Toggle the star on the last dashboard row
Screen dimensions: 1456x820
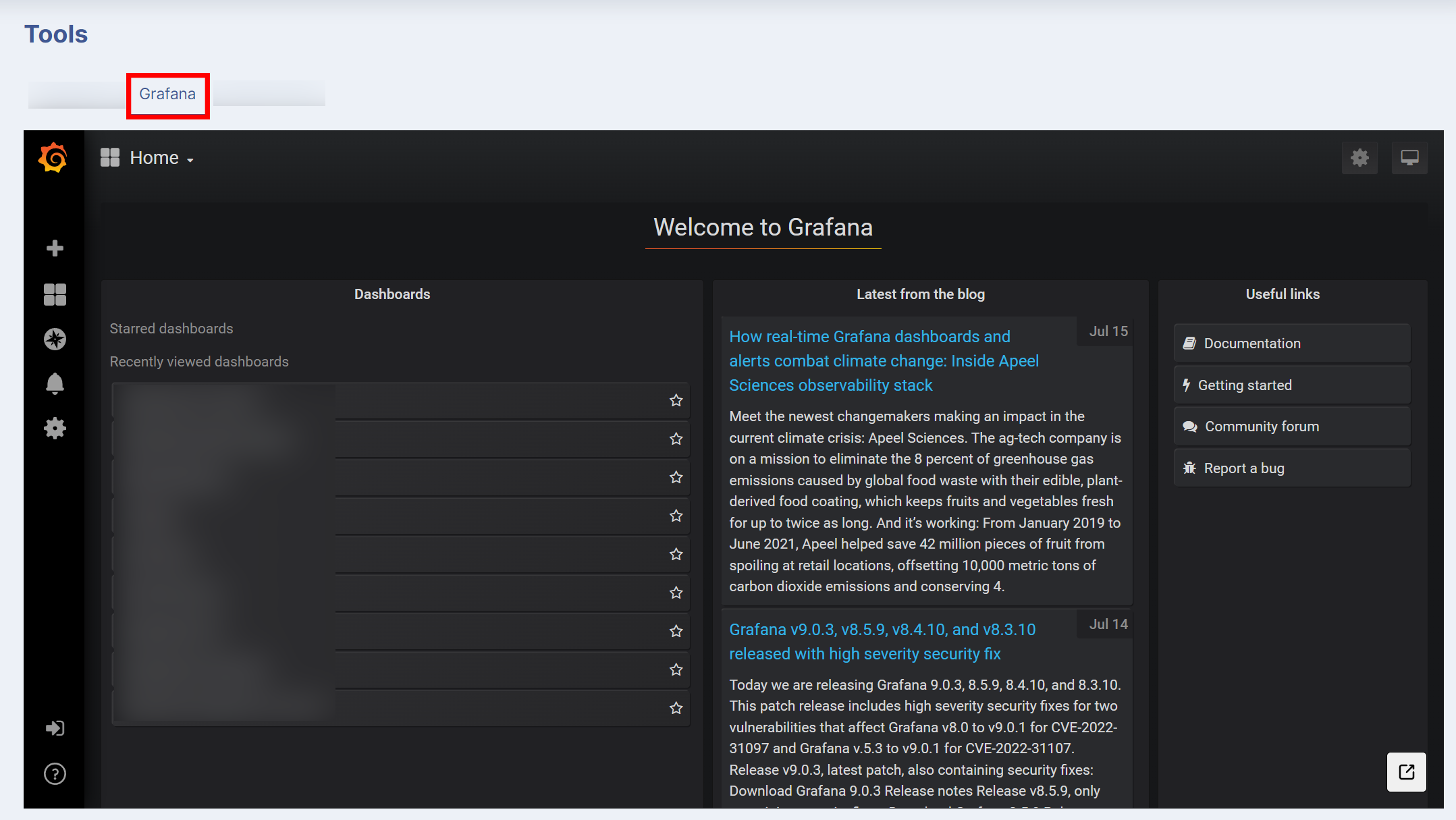(676, 708)
